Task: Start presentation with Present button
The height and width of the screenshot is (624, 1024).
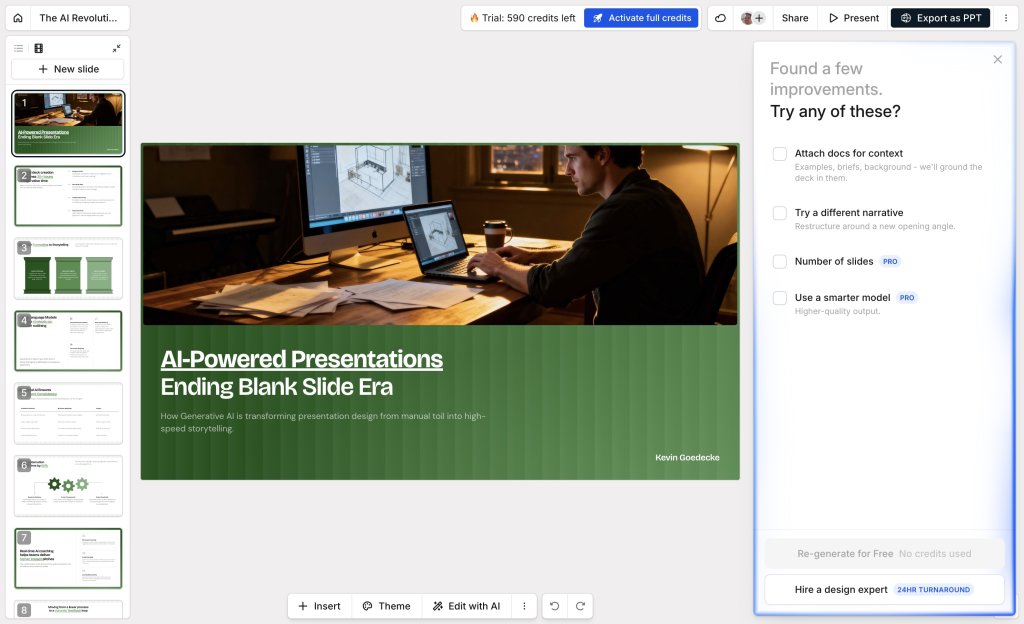Action: [854, 18]
